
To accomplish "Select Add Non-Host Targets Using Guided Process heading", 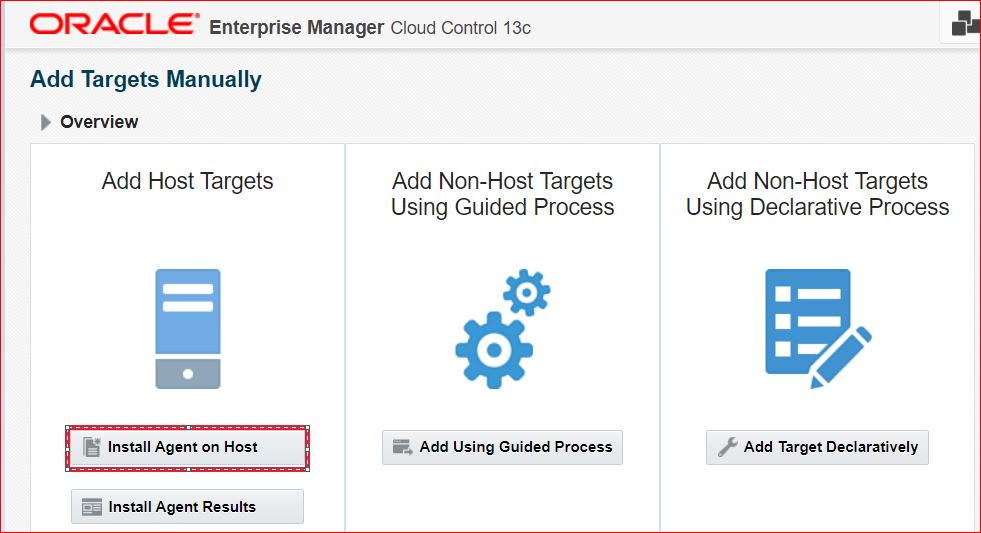I will click(502, 194).
